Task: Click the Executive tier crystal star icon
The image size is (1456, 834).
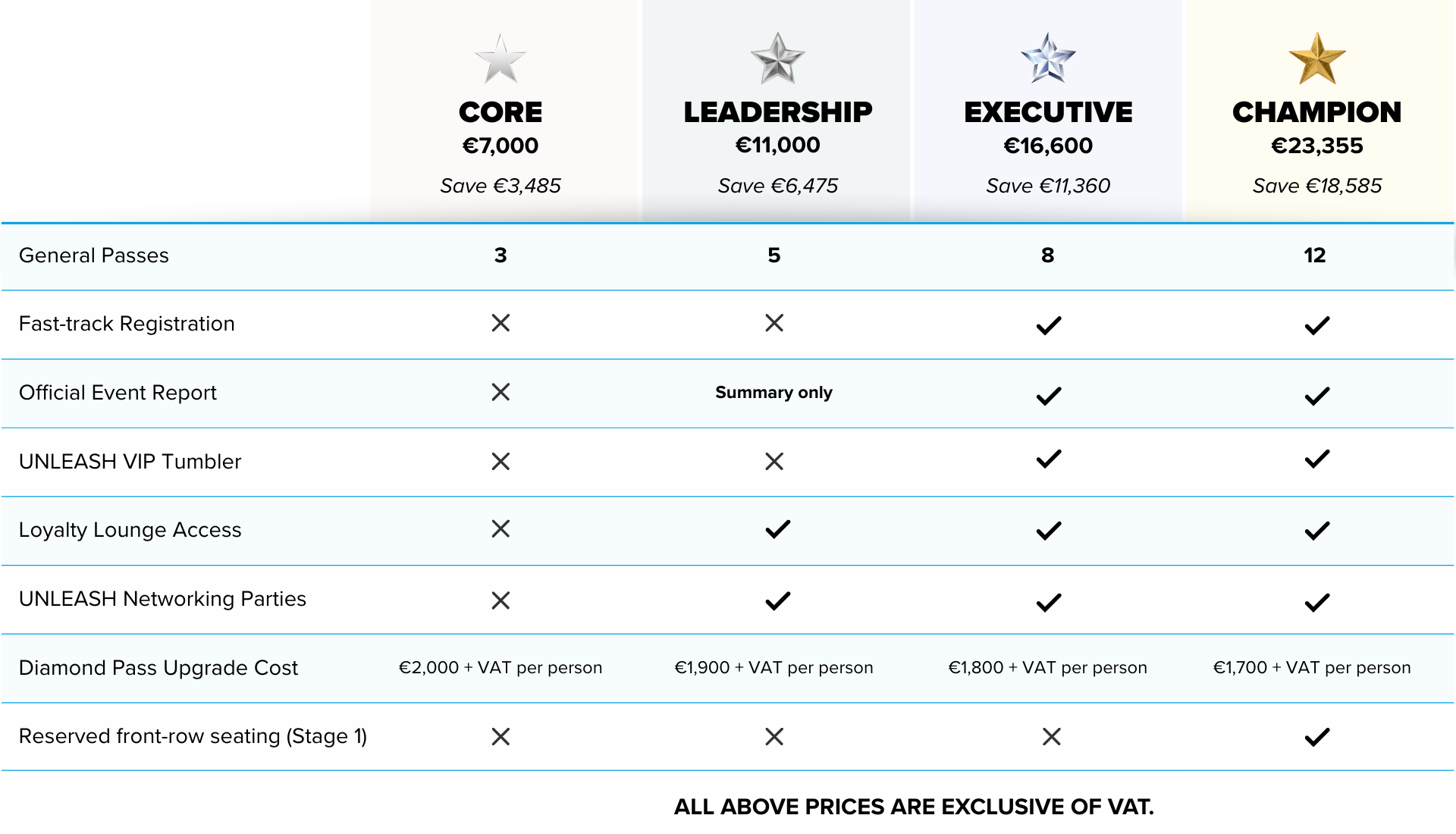Action: pos(1048,59)
